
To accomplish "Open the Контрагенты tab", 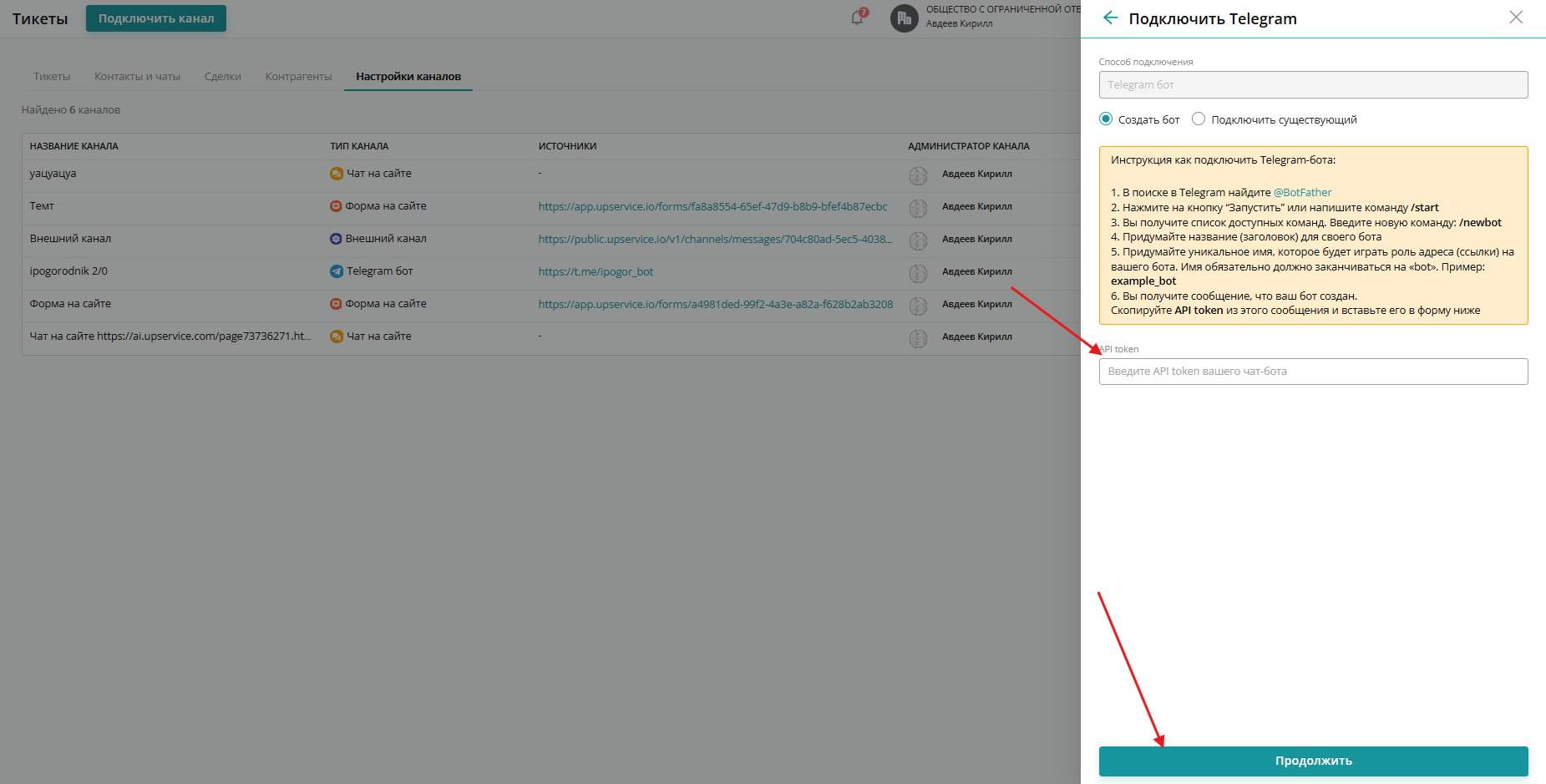I will pyautogui.click(x=298, y=76).
